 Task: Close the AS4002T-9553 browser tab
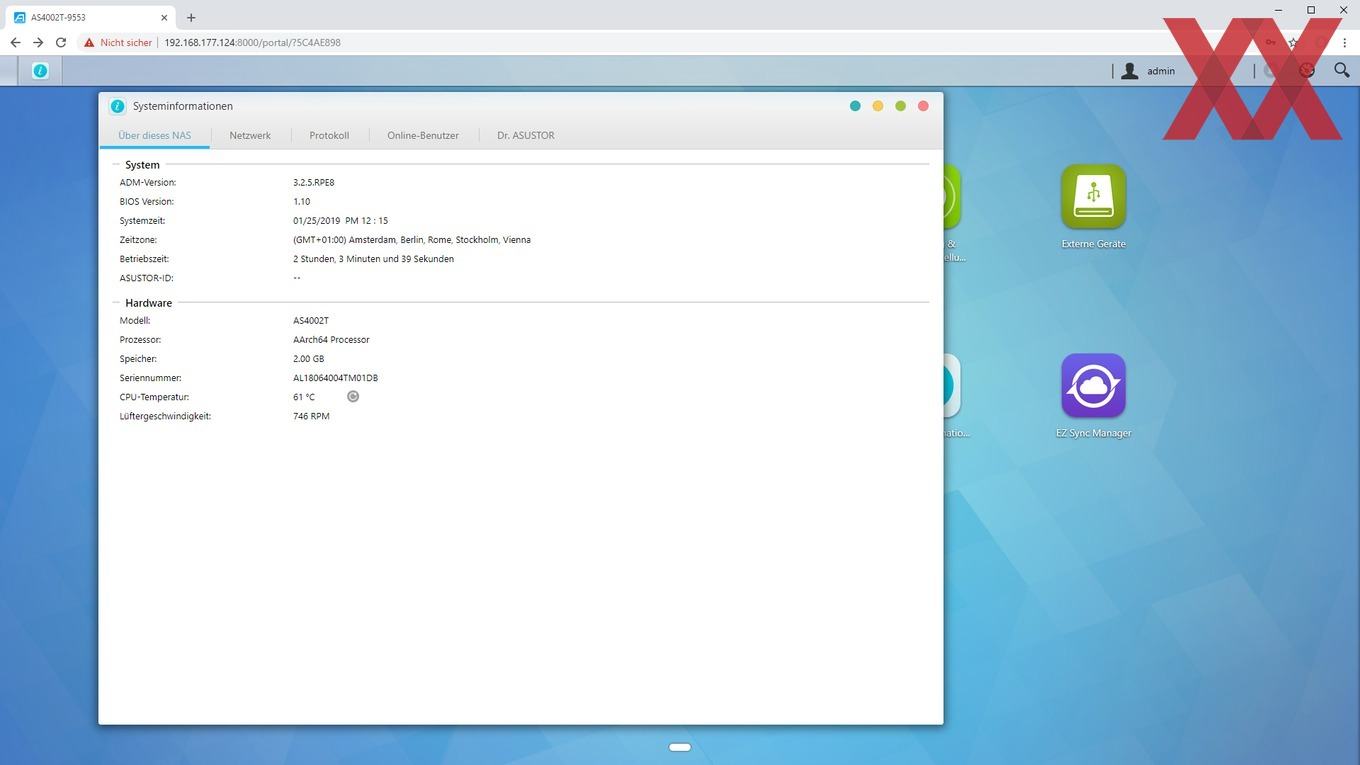(x=164, y=17)
